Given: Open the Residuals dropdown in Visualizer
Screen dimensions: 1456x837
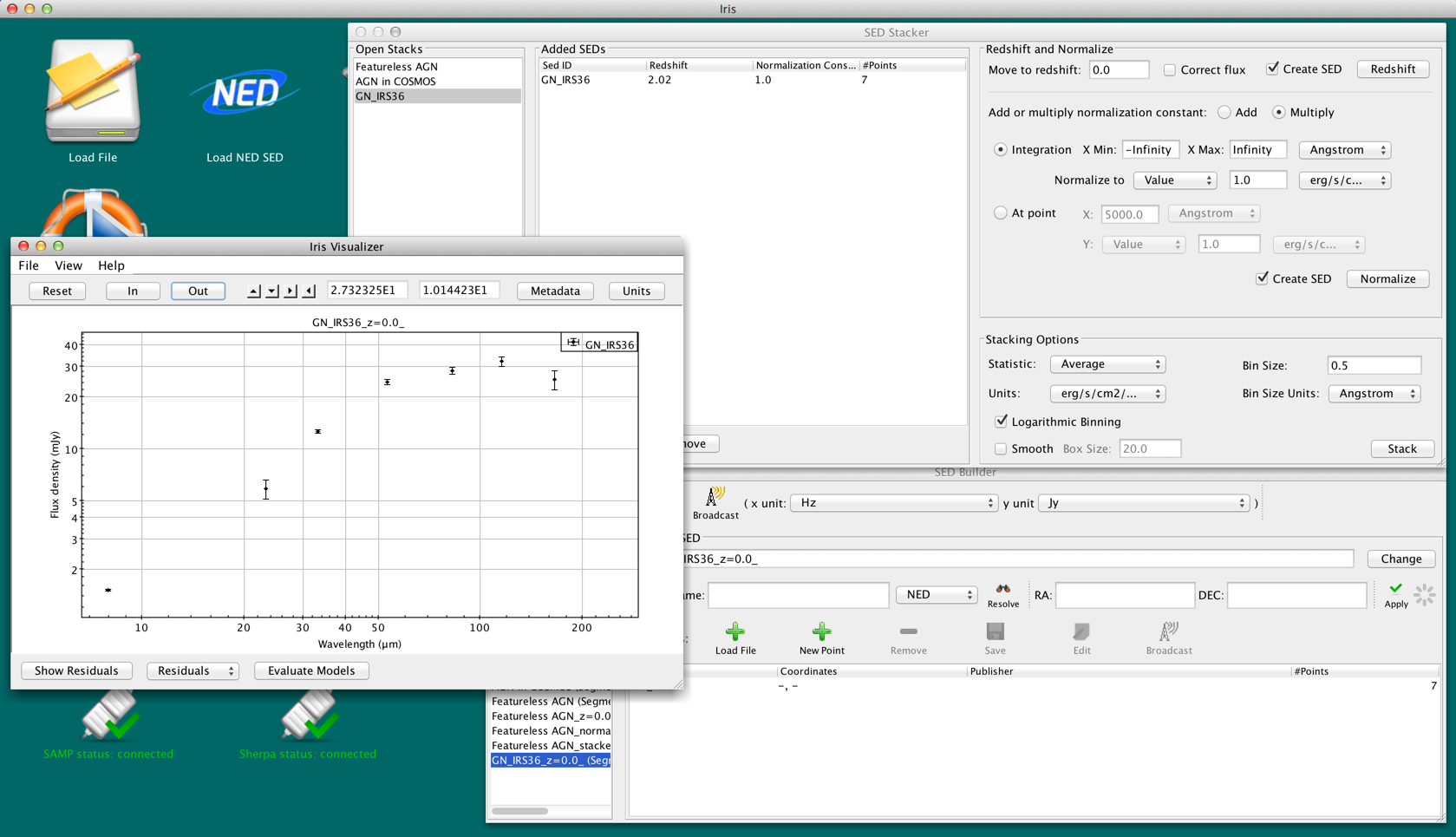Looking at the screenshot, I should 193,670.
